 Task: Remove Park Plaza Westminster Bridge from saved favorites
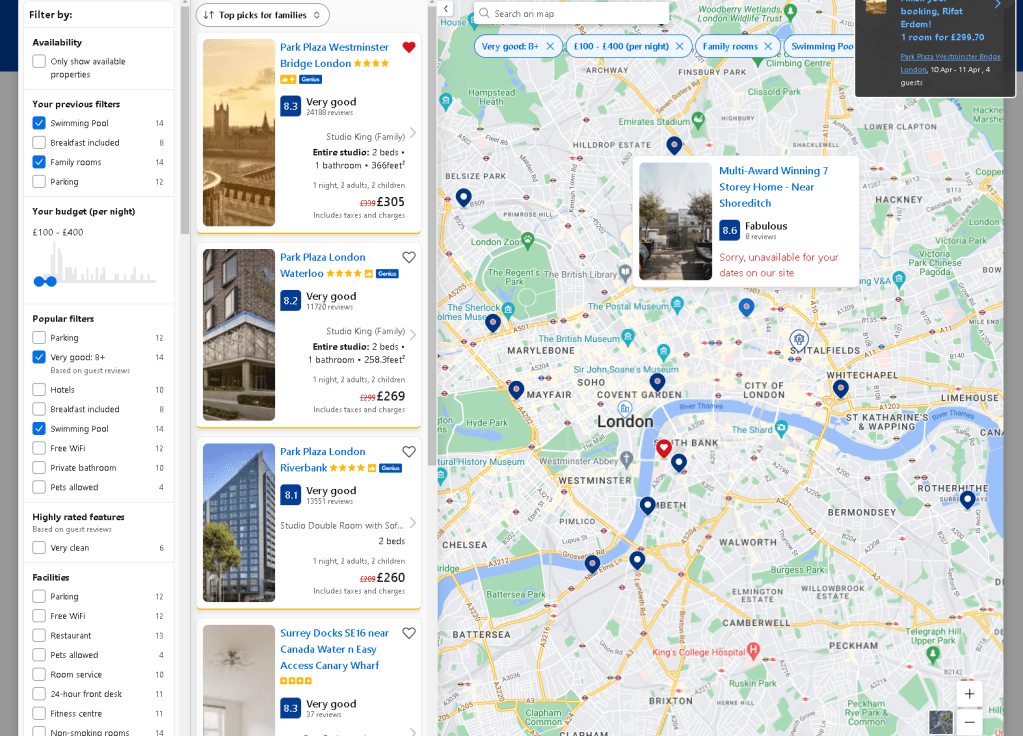(408, 47)
